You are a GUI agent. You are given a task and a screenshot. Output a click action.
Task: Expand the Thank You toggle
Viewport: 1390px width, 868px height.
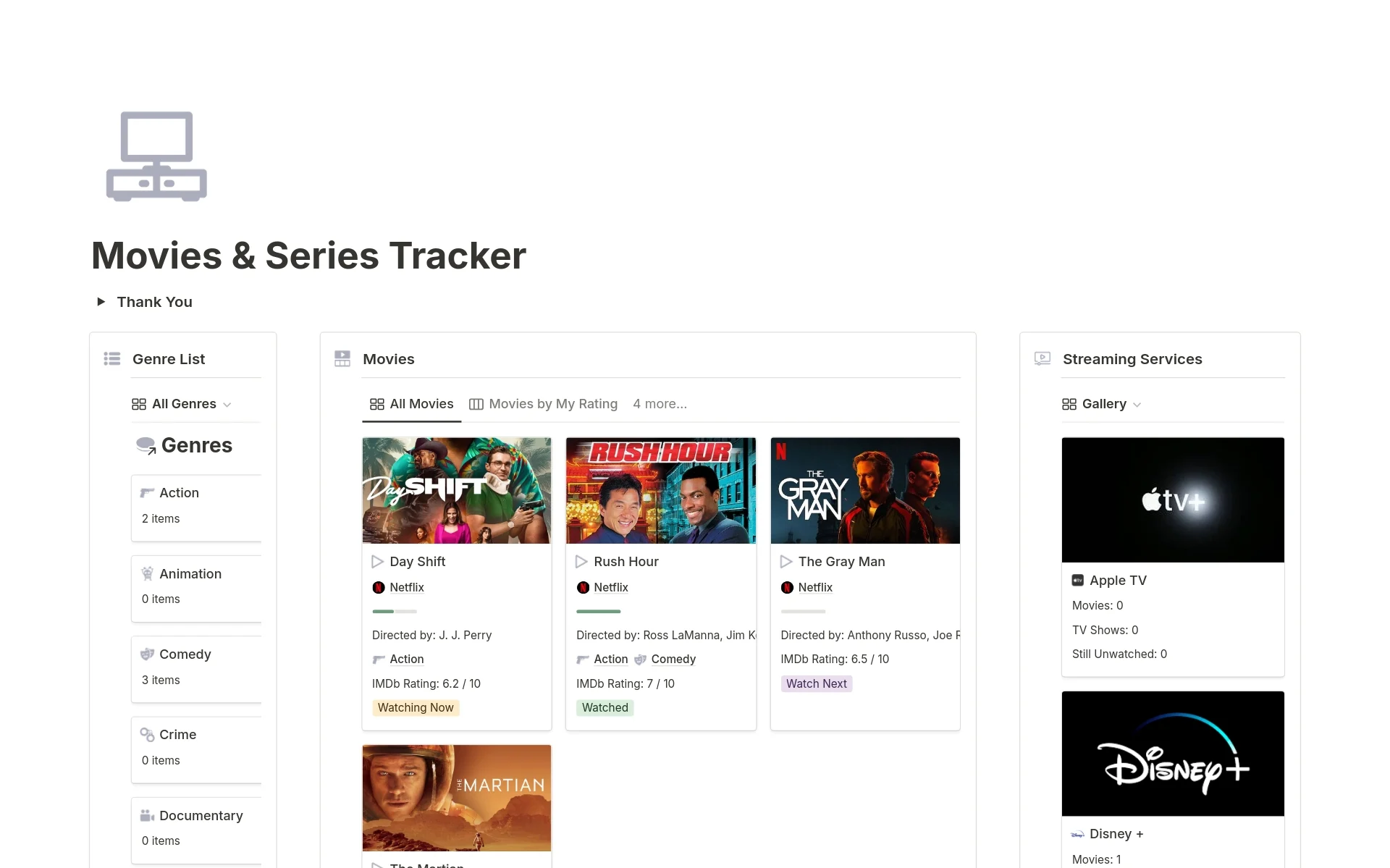point(101,302)
